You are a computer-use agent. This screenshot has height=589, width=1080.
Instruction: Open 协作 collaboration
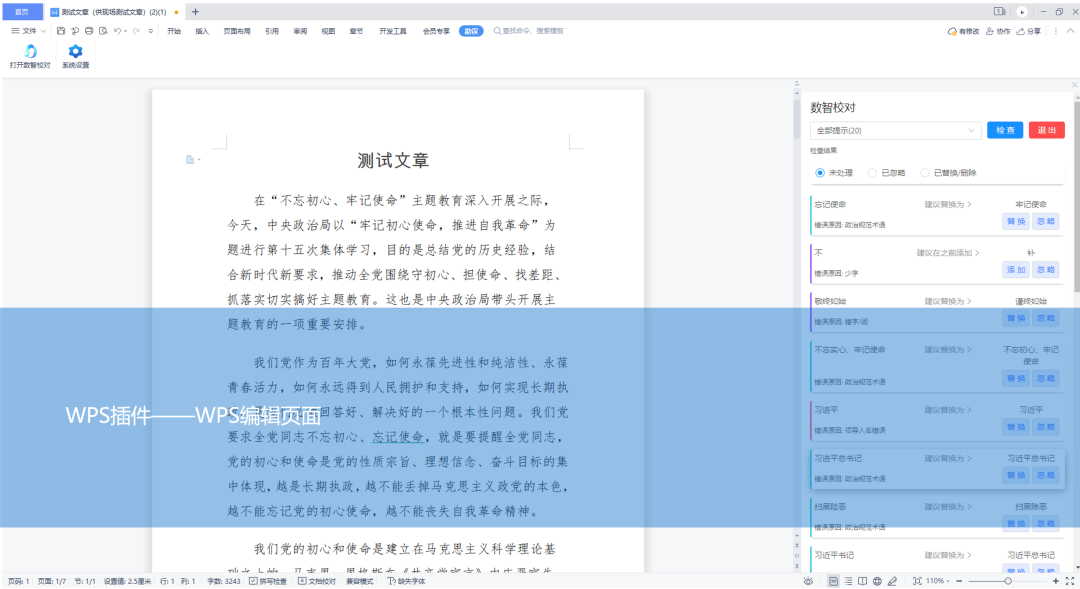click(998, 31)
